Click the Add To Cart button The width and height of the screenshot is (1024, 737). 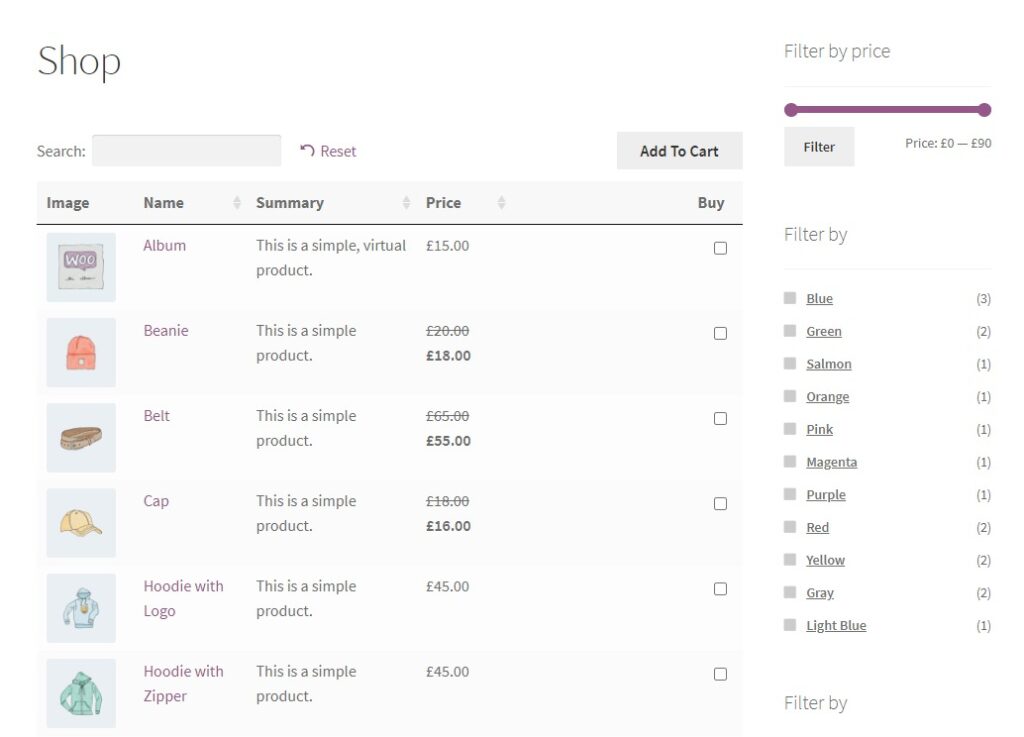click(679, 150)
